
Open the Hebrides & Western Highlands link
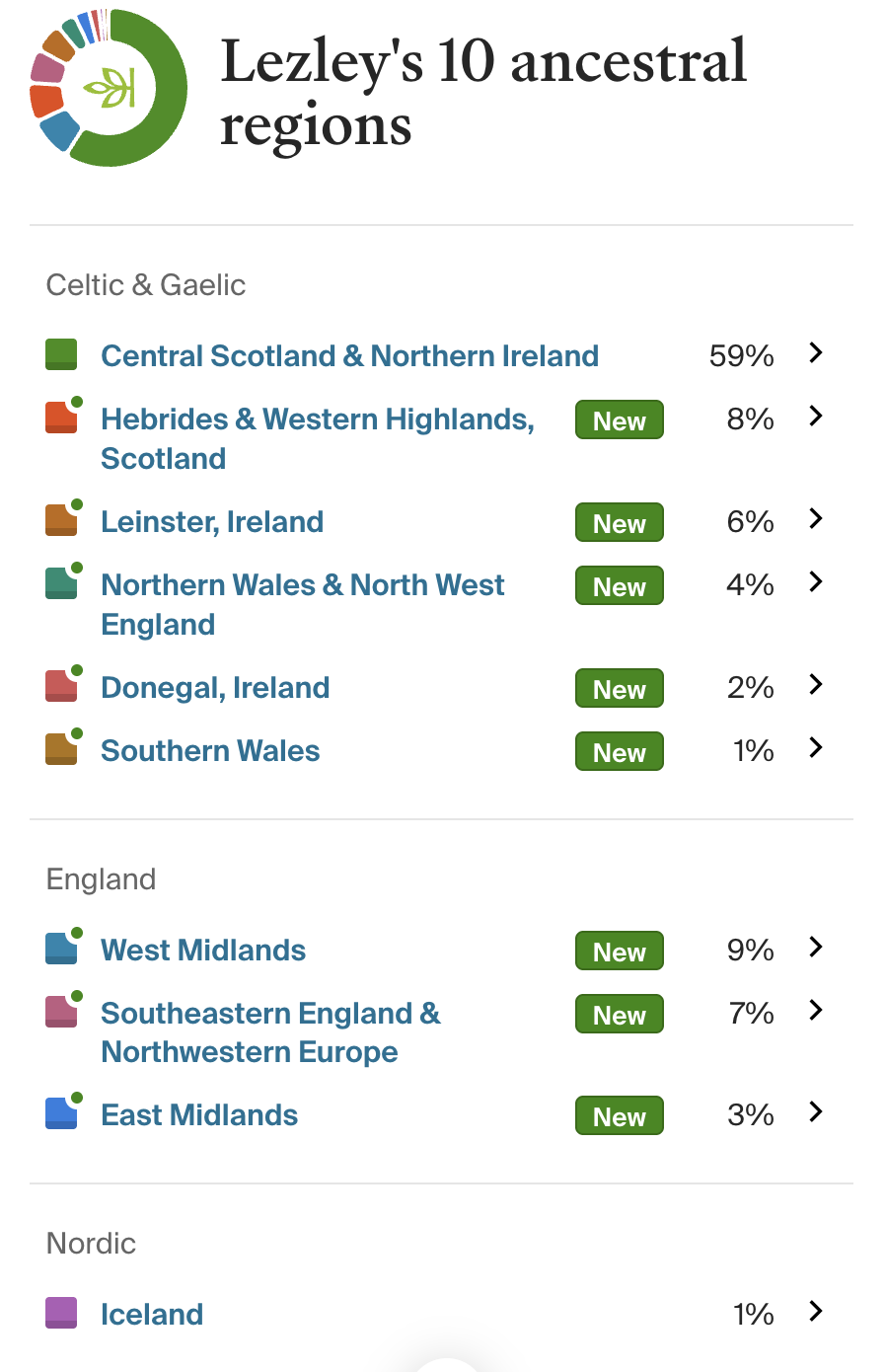coord(318,438)
